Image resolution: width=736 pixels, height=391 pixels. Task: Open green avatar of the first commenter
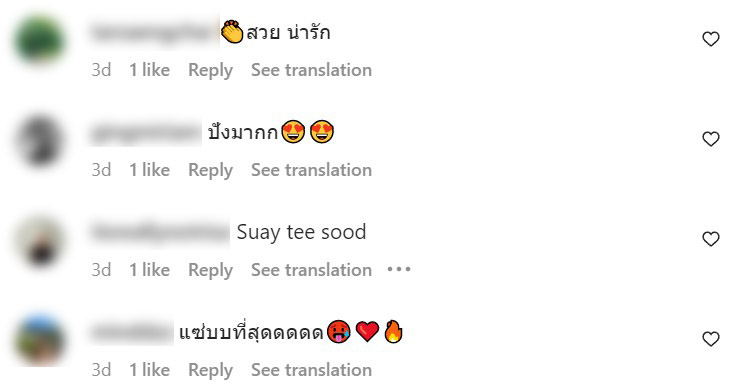pos(40,40)
